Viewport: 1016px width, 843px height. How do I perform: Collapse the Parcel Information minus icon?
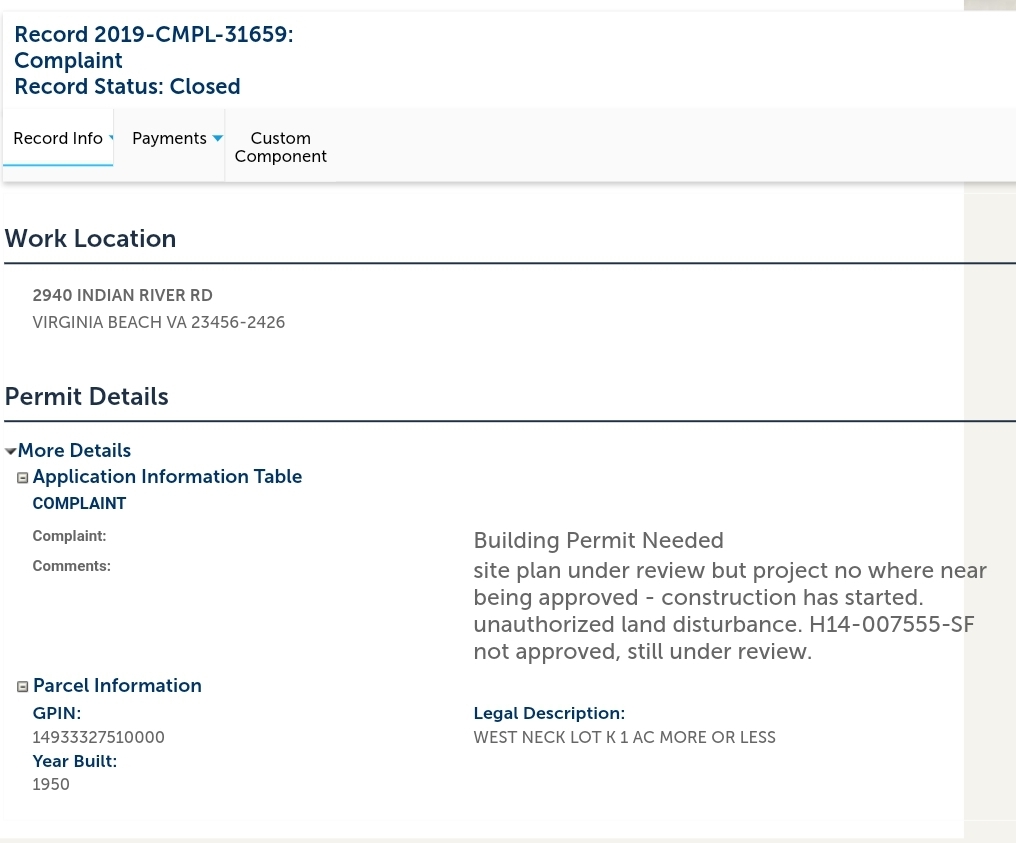click(23, 687)
